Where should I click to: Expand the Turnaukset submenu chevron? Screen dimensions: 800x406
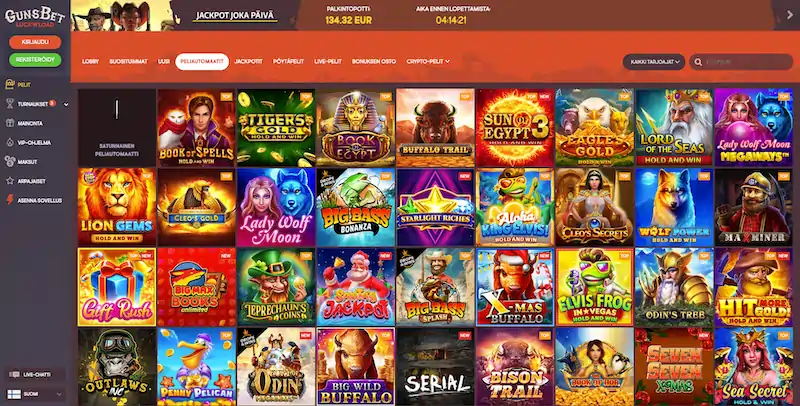point(66,104)
